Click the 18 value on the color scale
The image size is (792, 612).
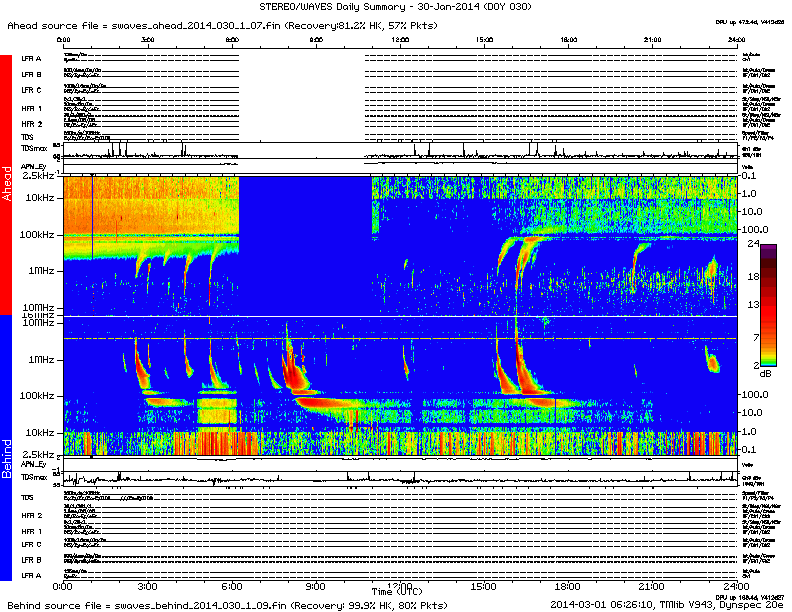(753, 277)
